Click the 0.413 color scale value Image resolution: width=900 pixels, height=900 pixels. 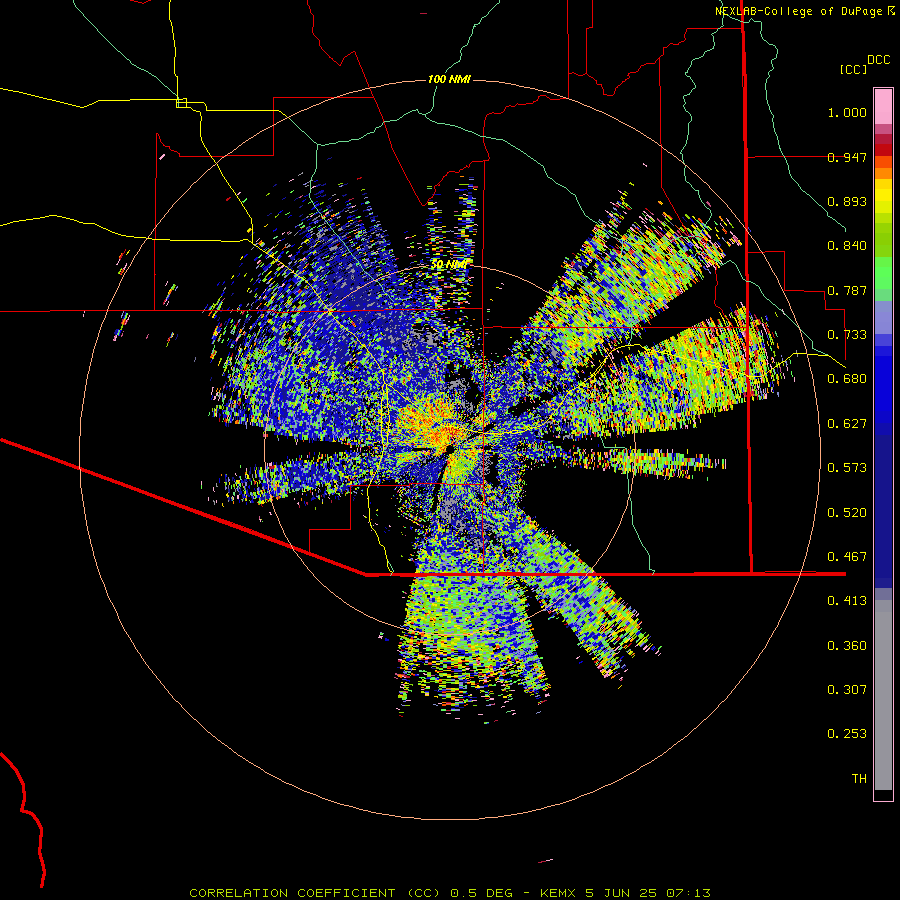pyautogui.click(x=847, y=601)
